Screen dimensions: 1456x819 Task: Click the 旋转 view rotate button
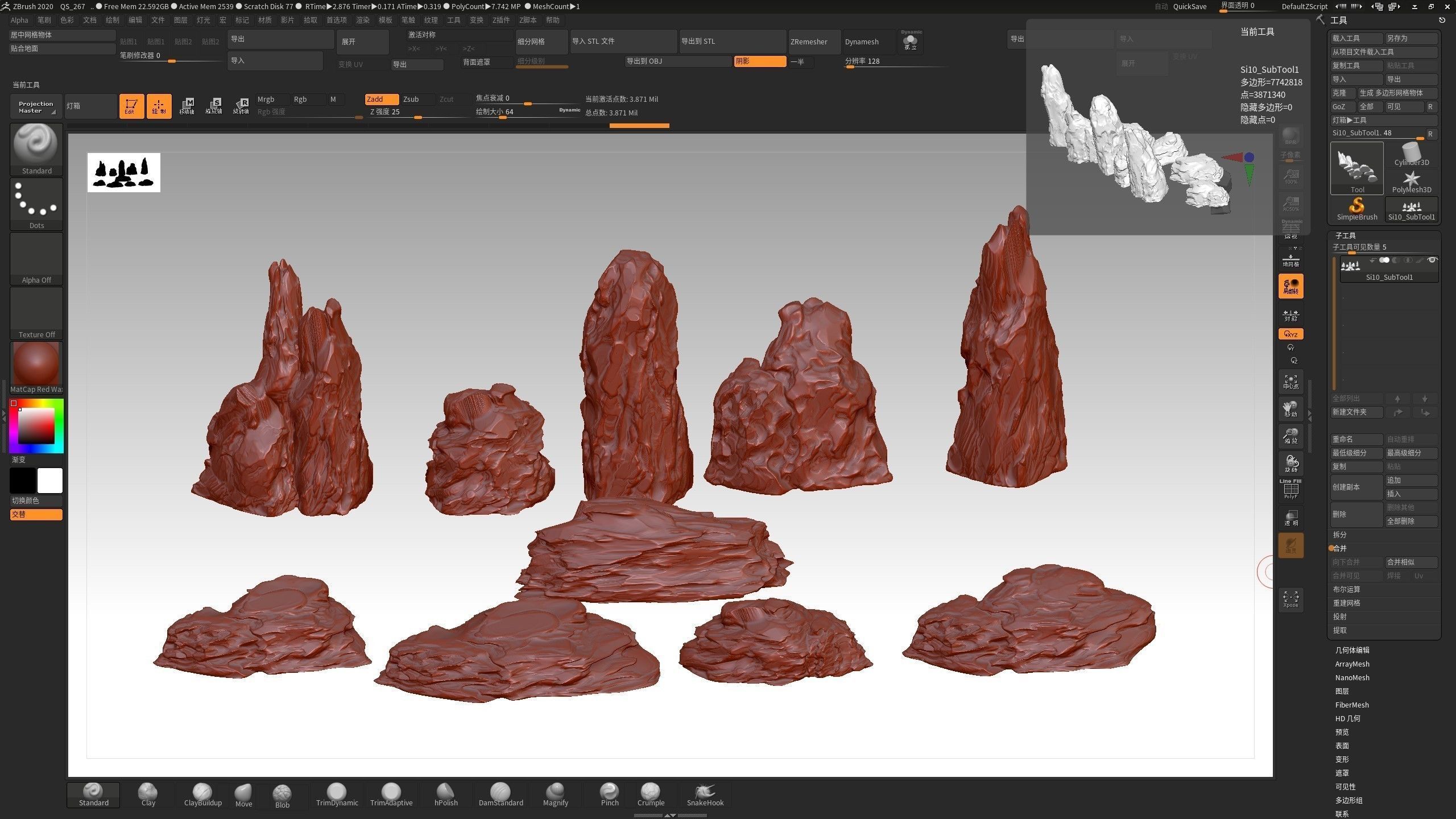tap(1290, 463)
